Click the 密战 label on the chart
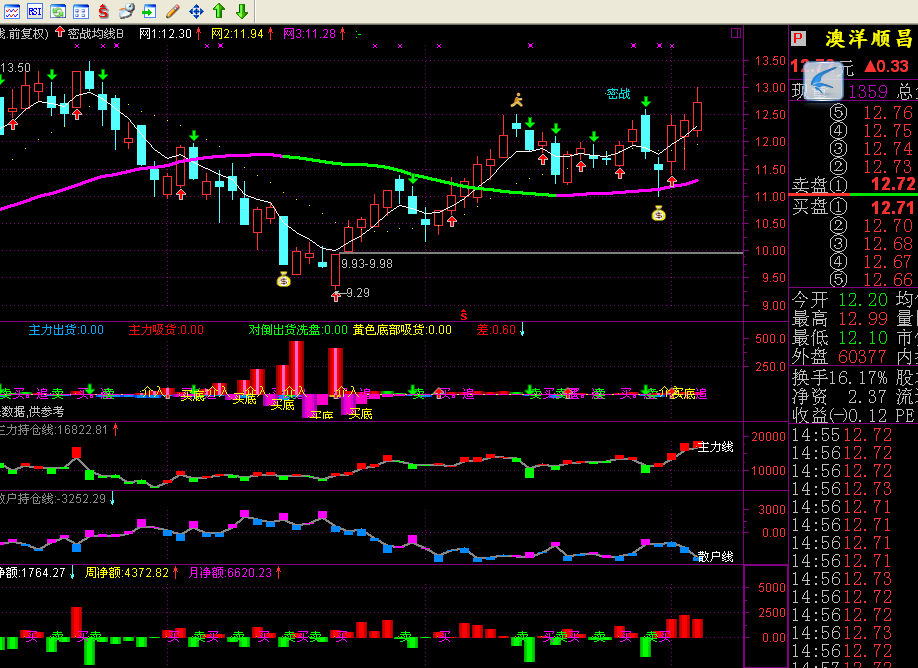The height and width of the screenshot is (668, 918). point(618,94)
